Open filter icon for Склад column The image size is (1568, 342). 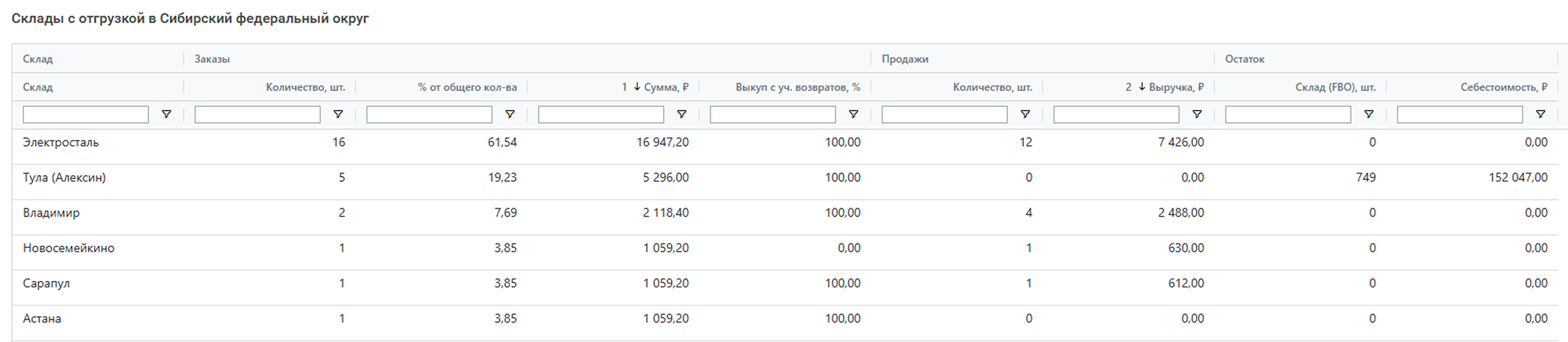coord(166,115)
